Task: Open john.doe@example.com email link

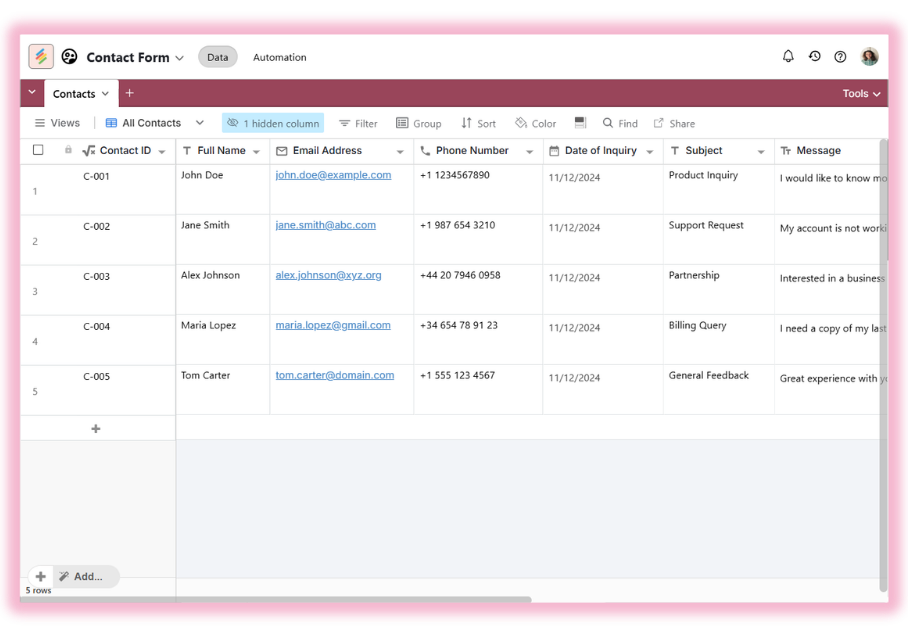Action: click(333, 175)
